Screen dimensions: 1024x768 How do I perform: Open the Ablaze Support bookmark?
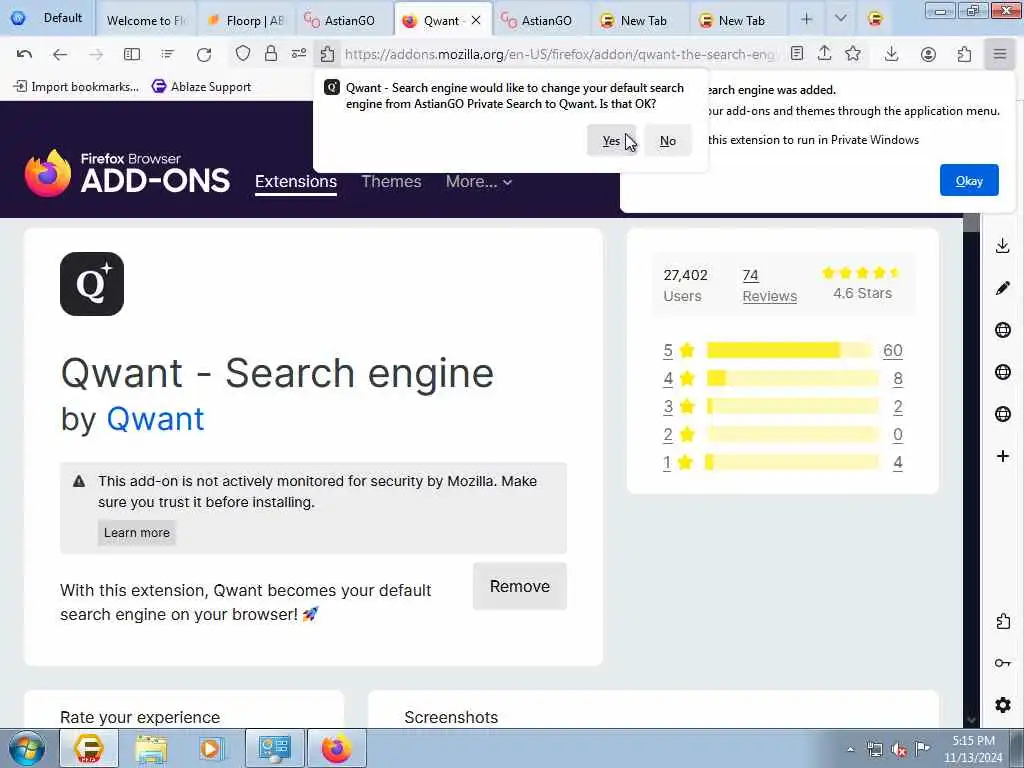[201, 86]
